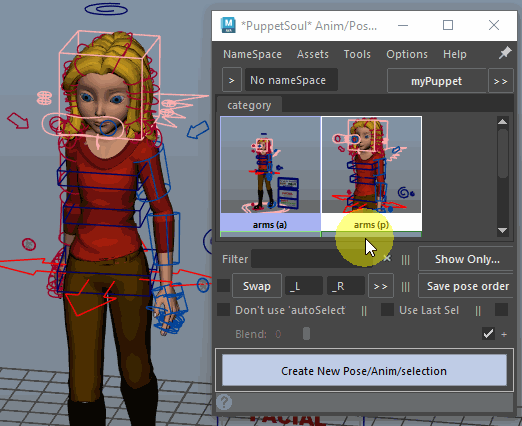Image resolution: width=522 pixels, height=426 pixels.
Task: Click pose list scroll down arrow
Action: click(502, 230)
